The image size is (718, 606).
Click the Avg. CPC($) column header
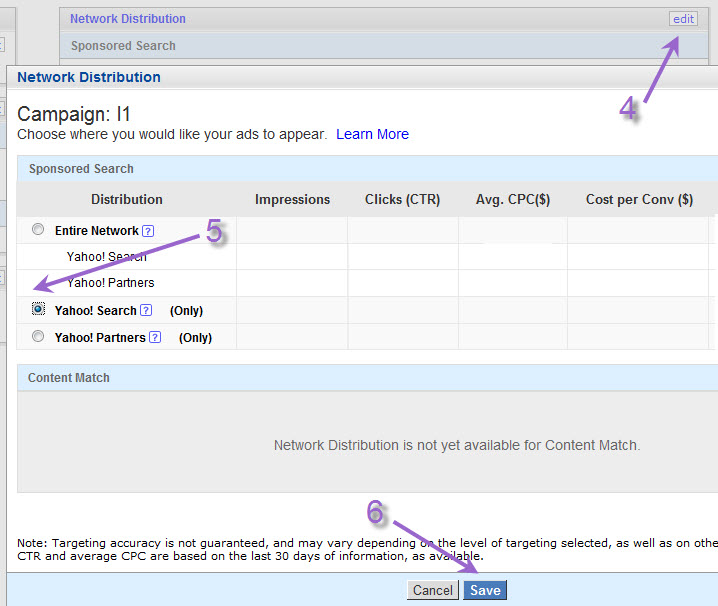pos(513,199)
